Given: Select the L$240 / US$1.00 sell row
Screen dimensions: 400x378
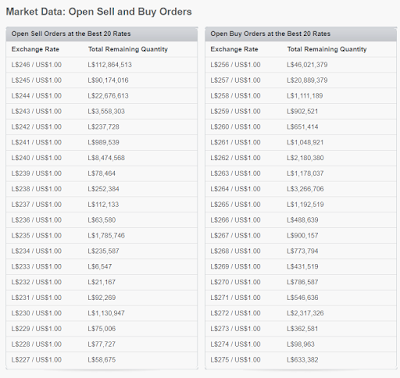Looking at the screenshot, I should (102, 158).
